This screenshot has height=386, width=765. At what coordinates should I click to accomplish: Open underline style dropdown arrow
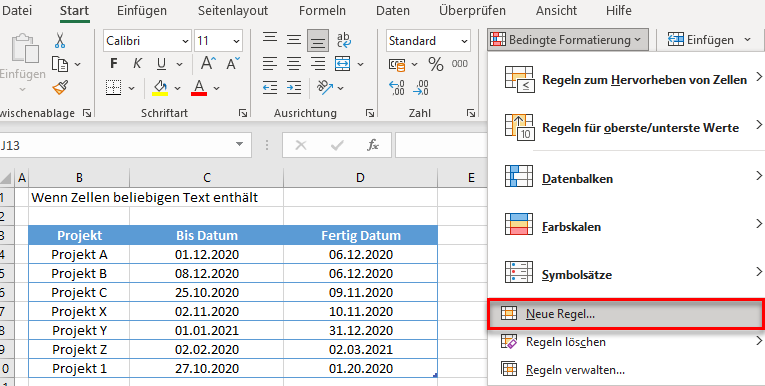[x=179, y=64]
